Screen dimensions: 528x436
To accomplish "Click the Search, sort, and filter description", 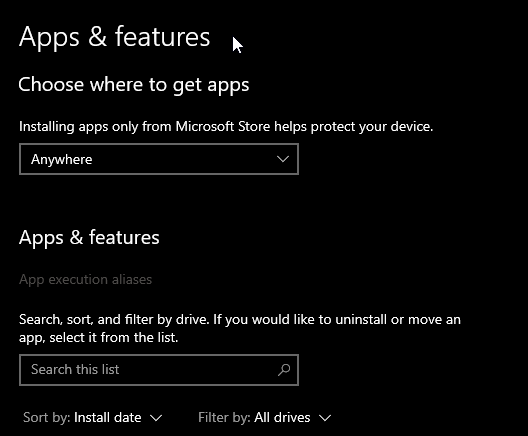I will click(x=240, y=328).
